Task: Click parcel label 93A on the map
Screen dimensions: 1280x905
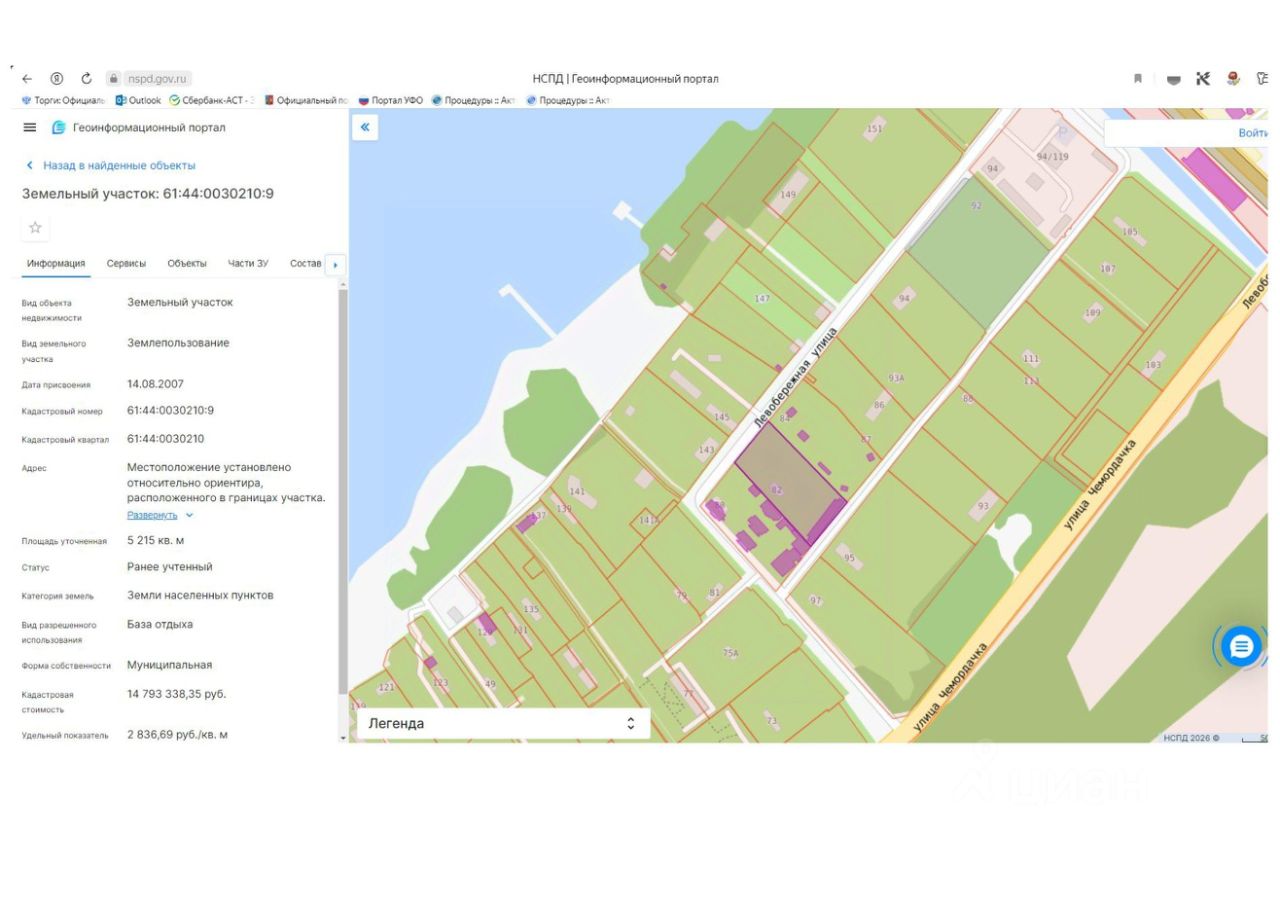Action: click(x=896, y=378)
